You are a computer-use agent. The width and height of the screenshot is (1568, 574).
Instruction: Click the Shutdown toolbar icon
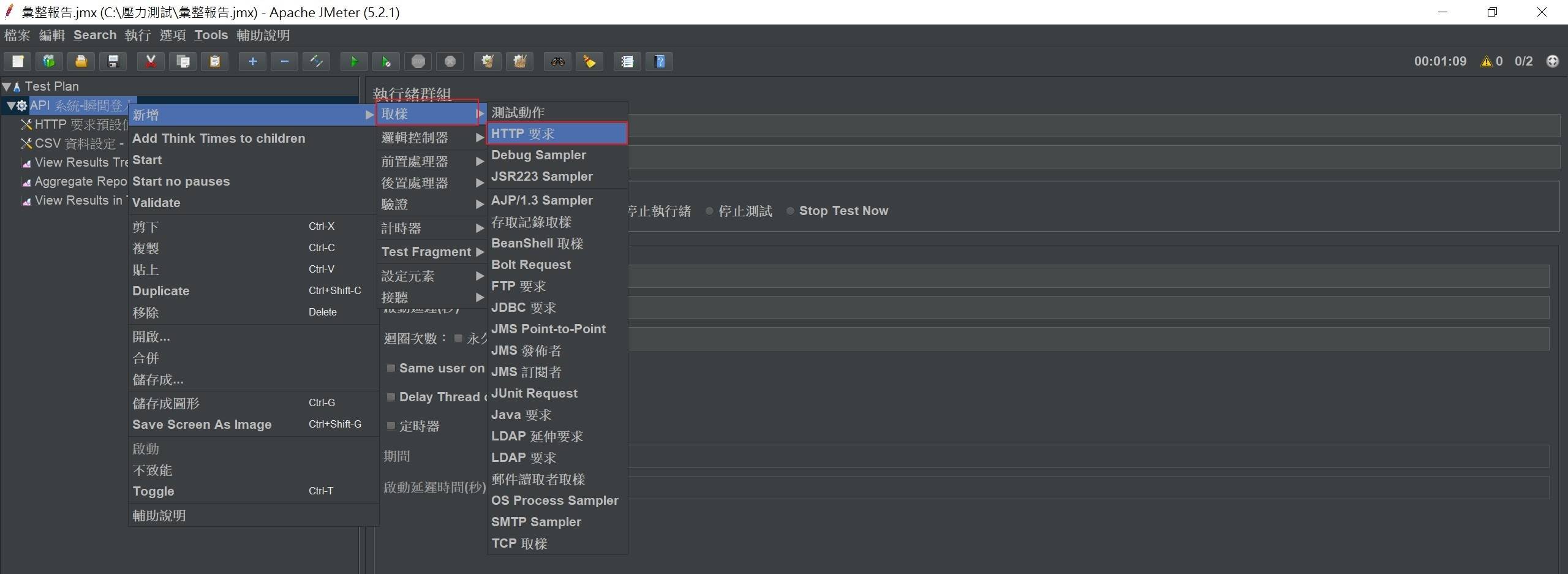click(450, 61)
